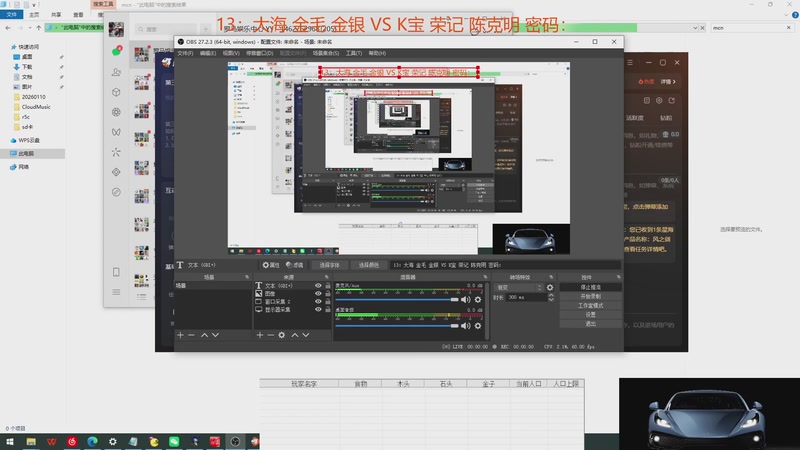Screen dimensions: 800x450
Task: Click NetEase Music icon in taskbar
Action: pyautogui.click(x=72, y=442)
